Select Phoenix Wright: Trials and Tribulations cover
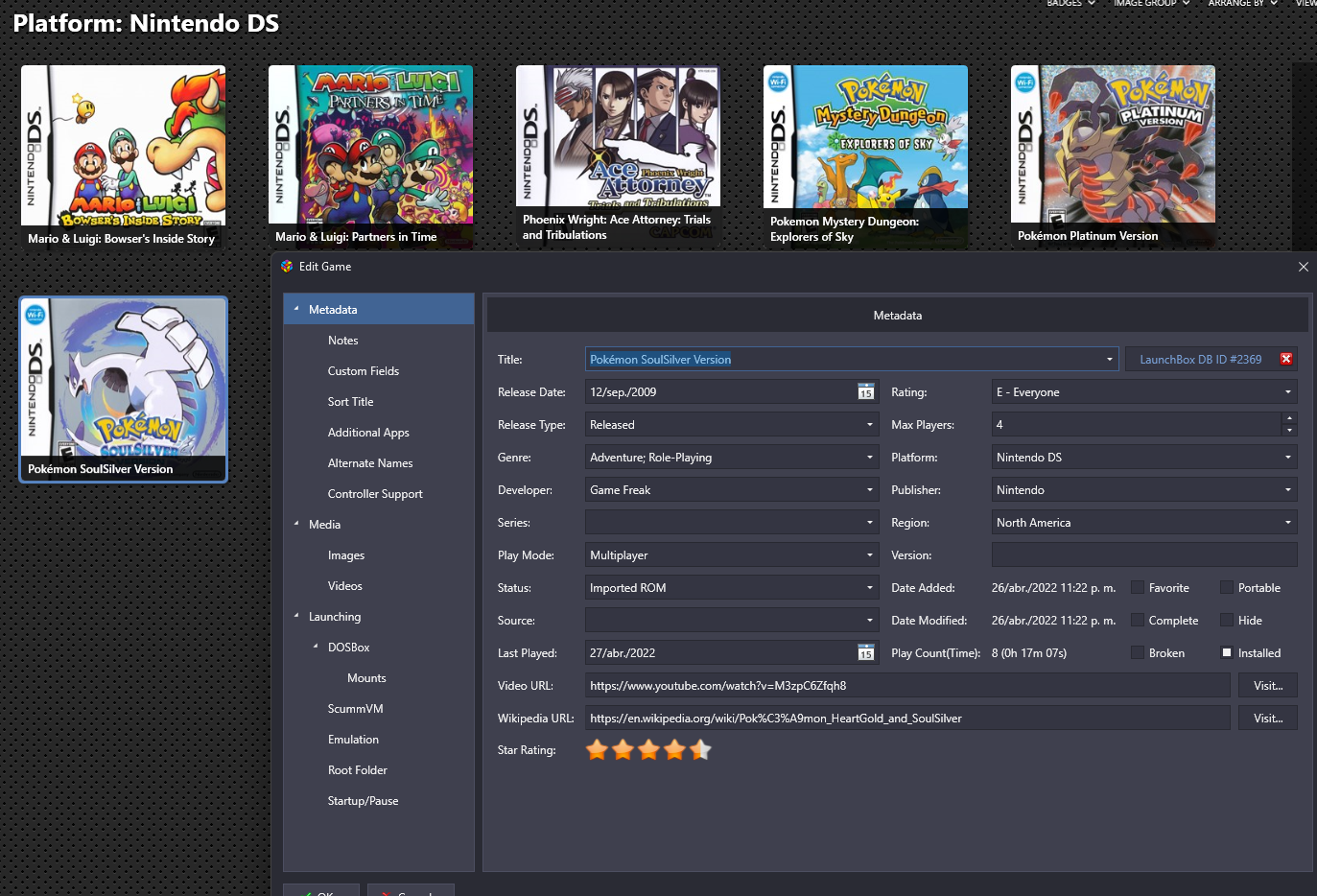Viewport: 1317px width, 896px height. (x=618, y=157)
